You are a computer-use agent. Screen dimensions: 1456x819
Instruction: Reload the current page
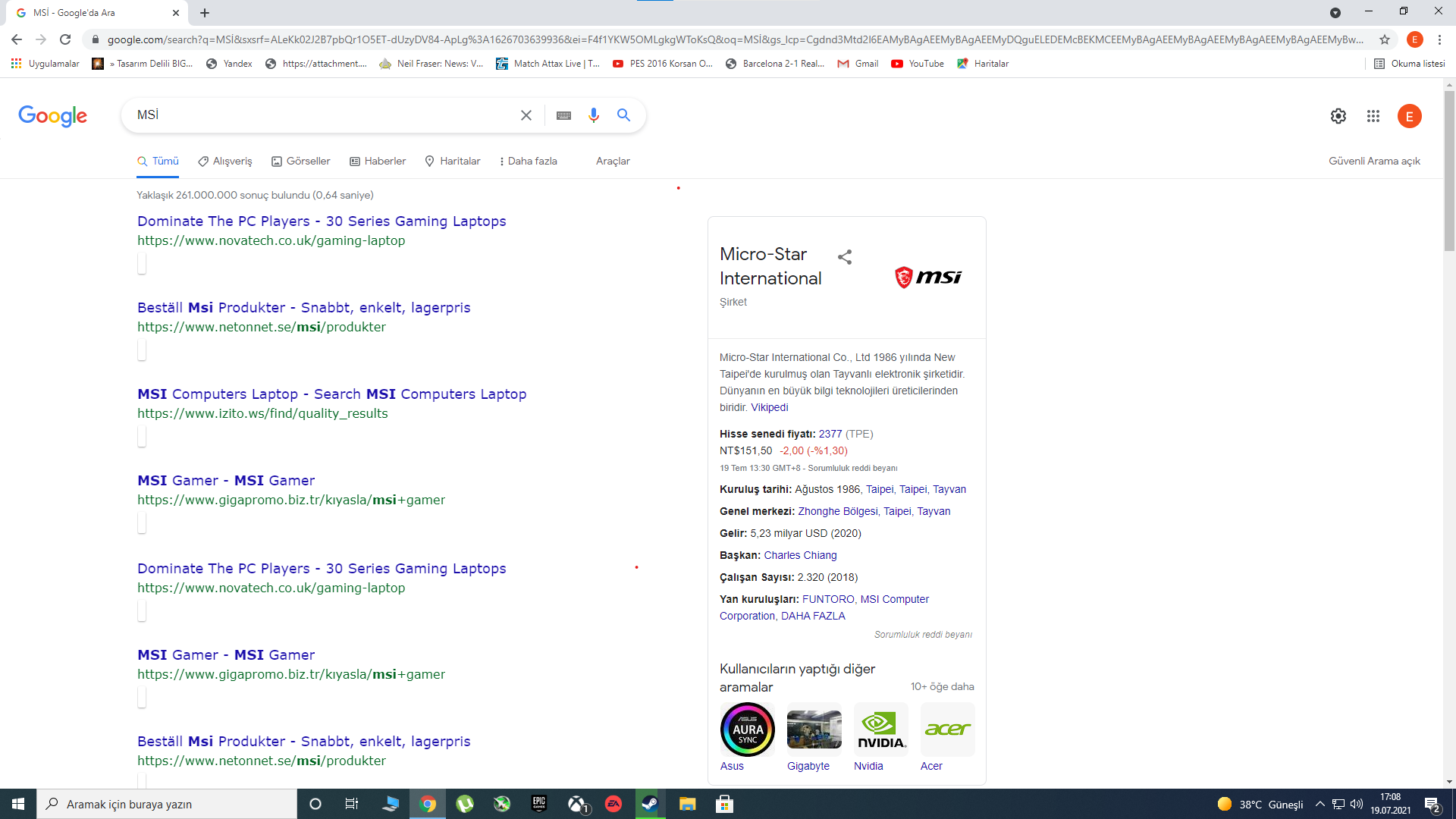(65, 39)
